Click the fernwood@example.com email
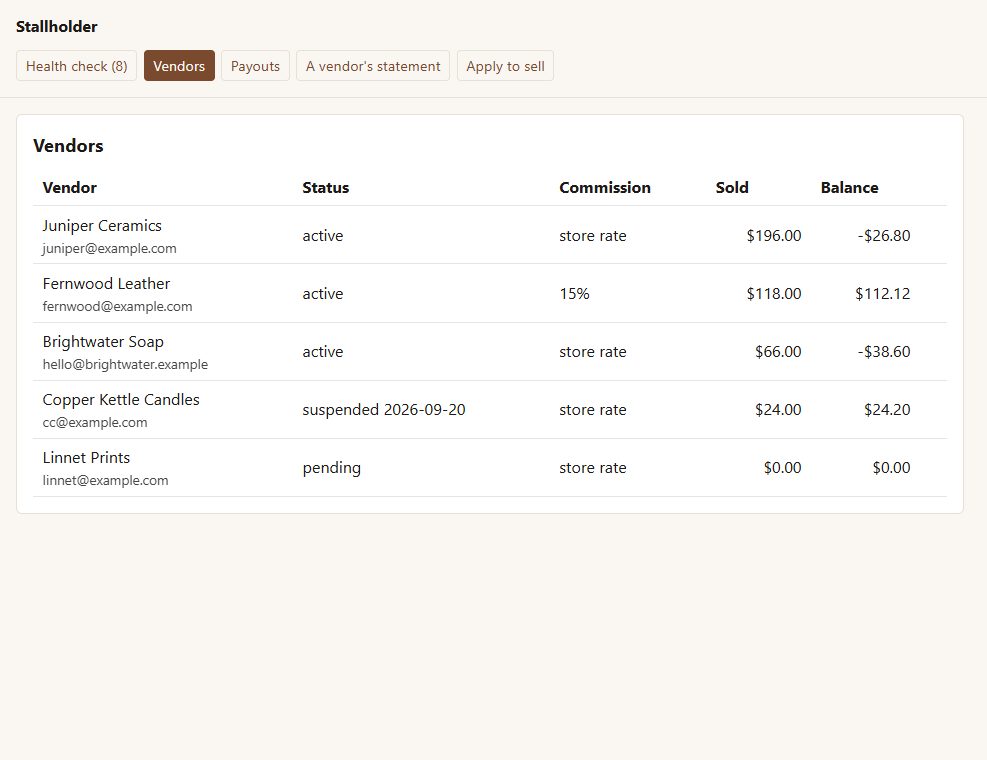 [x=118, y=307]
